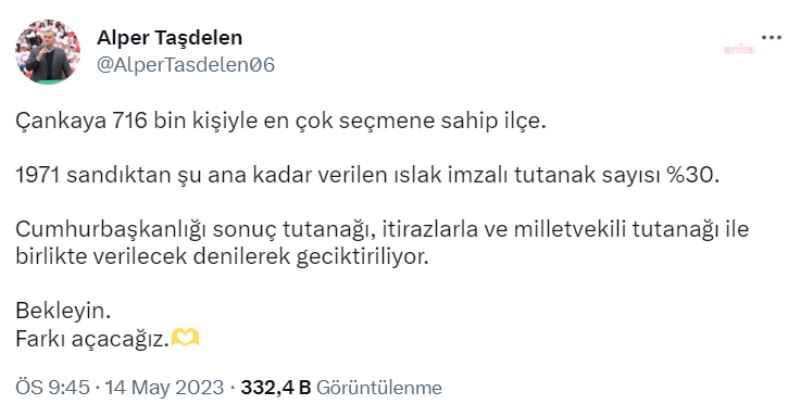Click the heart-hands emoji after Farkı açacağız
800x416 pixels.
point(187,339)
